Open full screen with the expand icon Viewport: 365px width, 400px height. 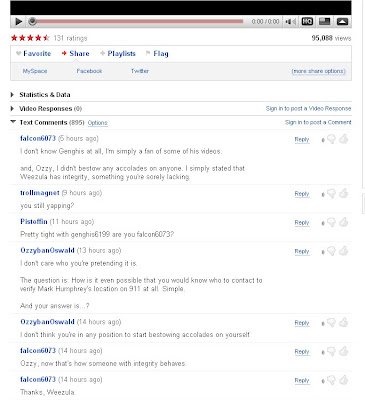[342, 22]
